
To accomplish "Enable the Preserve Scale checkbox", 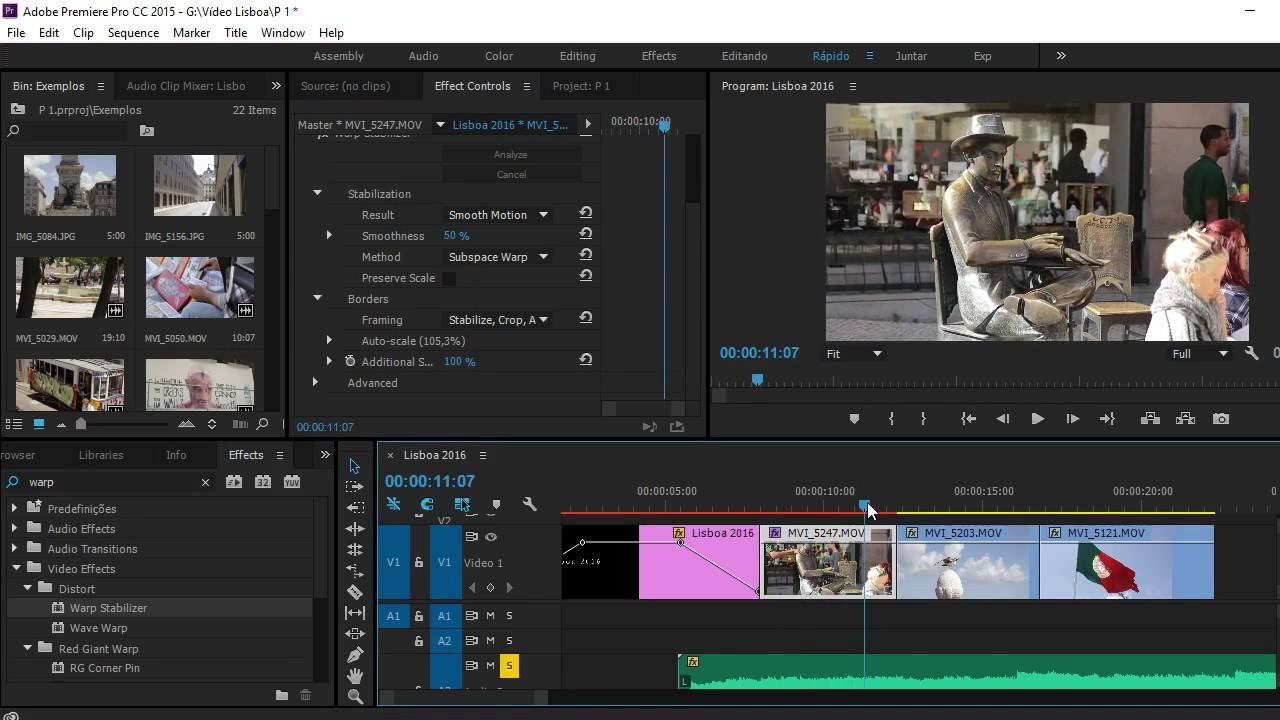I will point(450,278).
